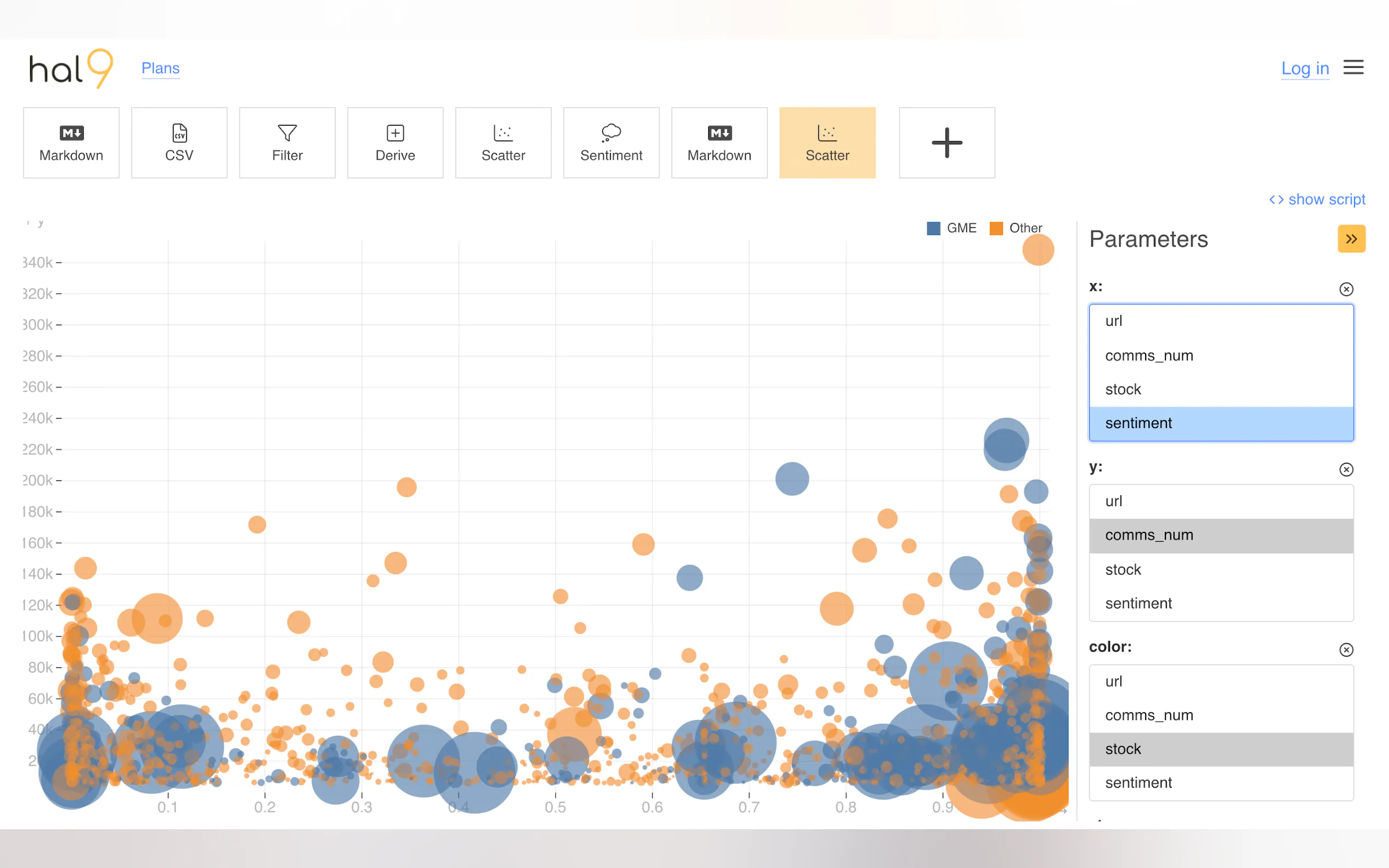Open the hamburger menu
1389x868 pixels.
pos(1353,68)
